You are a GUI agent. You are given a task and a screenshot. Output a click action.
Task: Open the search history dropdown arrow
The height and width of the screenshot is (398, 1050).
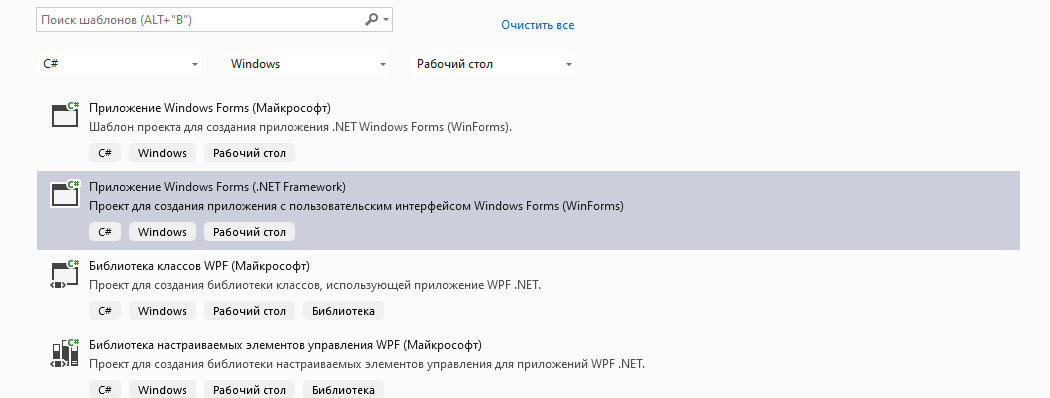click(x=386, y=20)
